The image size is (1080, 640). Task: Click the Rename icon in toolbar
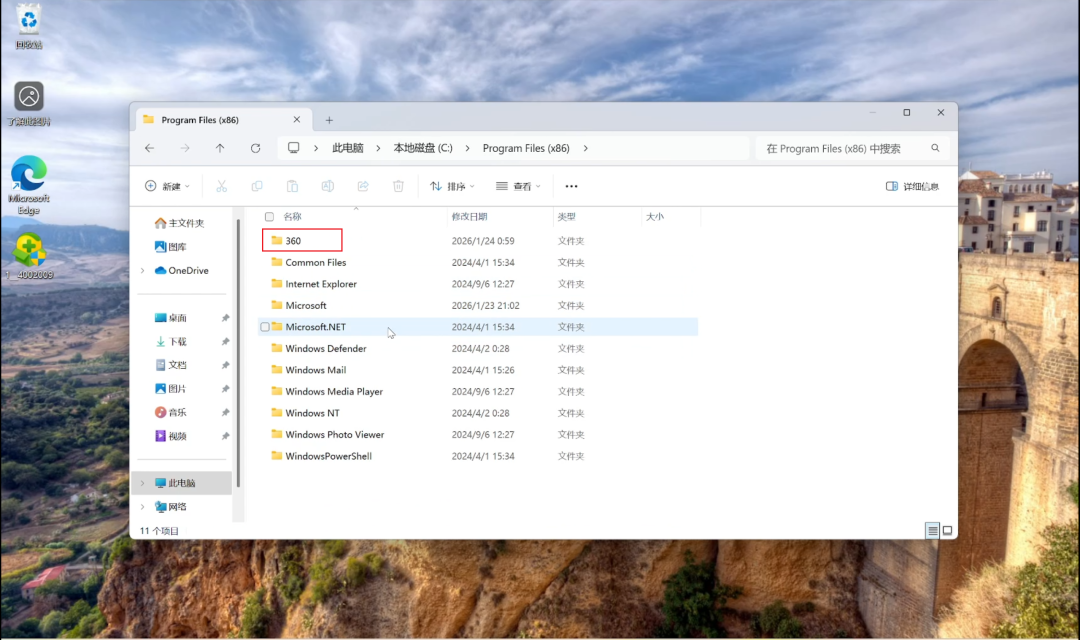tap(328, 186)
